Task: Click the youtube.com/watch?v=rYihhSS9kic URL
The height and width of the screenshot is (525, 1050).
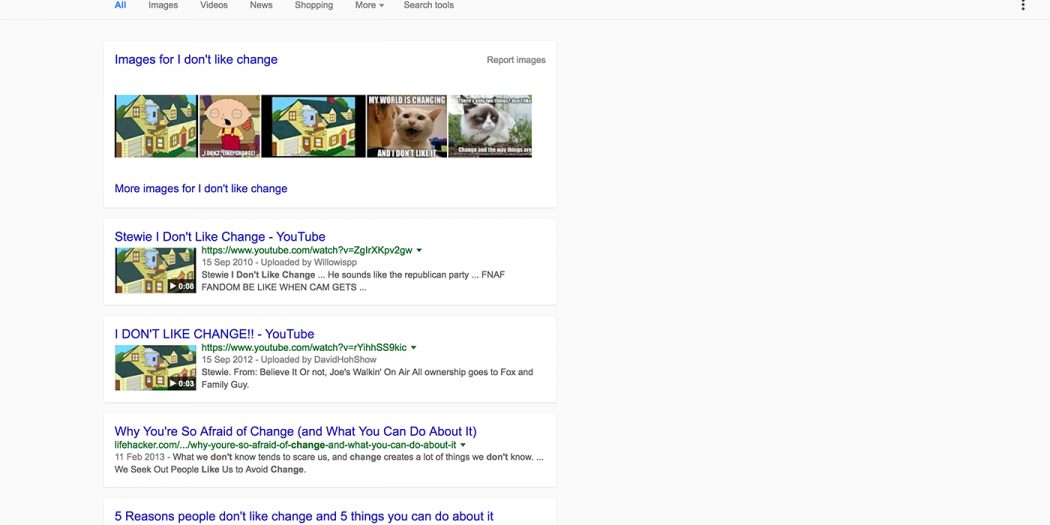Action: pyautogui.click(x=304, y=348)
